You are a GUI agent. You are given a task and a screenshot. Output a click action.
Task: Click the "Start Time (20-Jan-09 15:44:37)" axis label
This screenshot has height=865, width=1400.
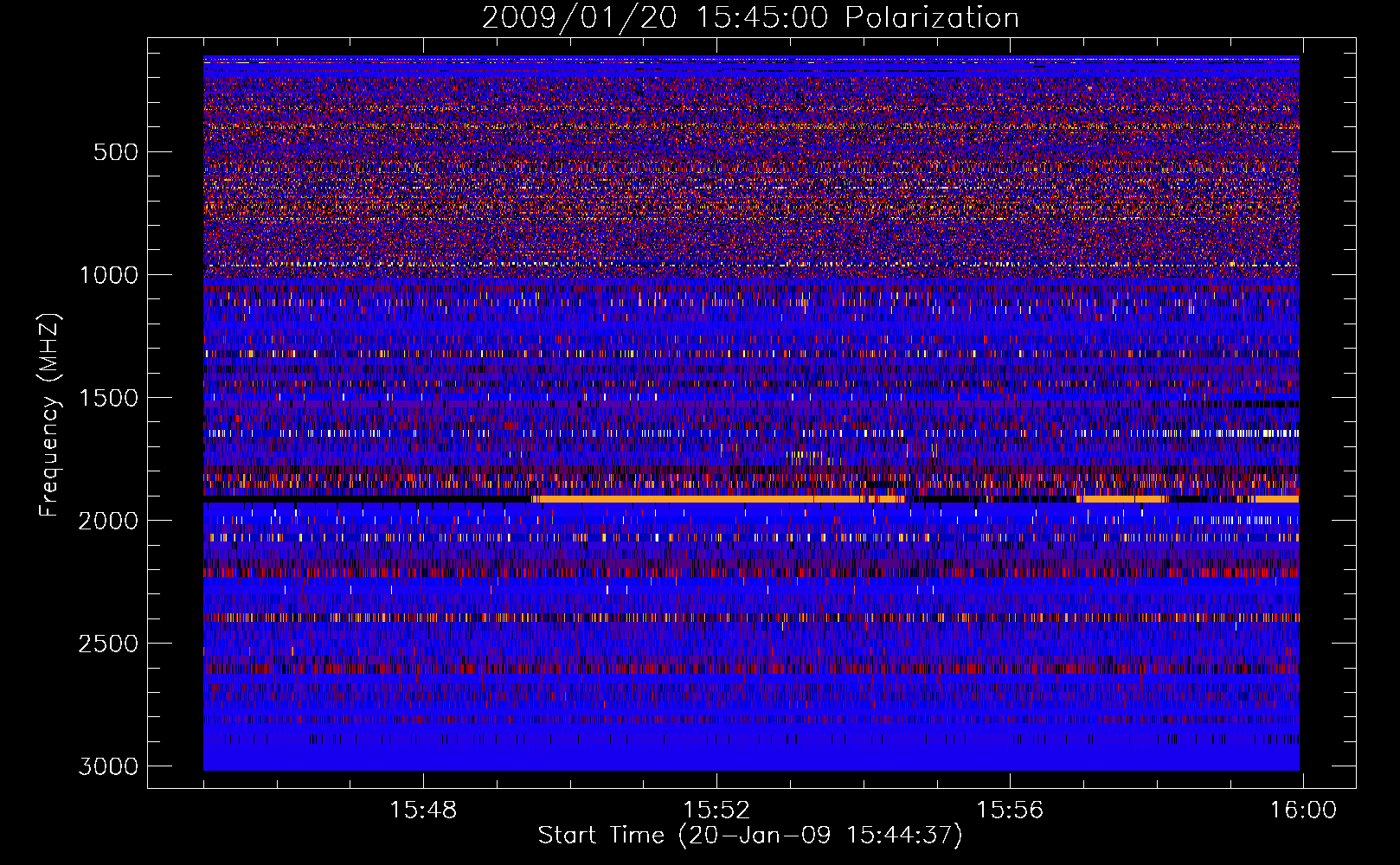click(750, 836)
